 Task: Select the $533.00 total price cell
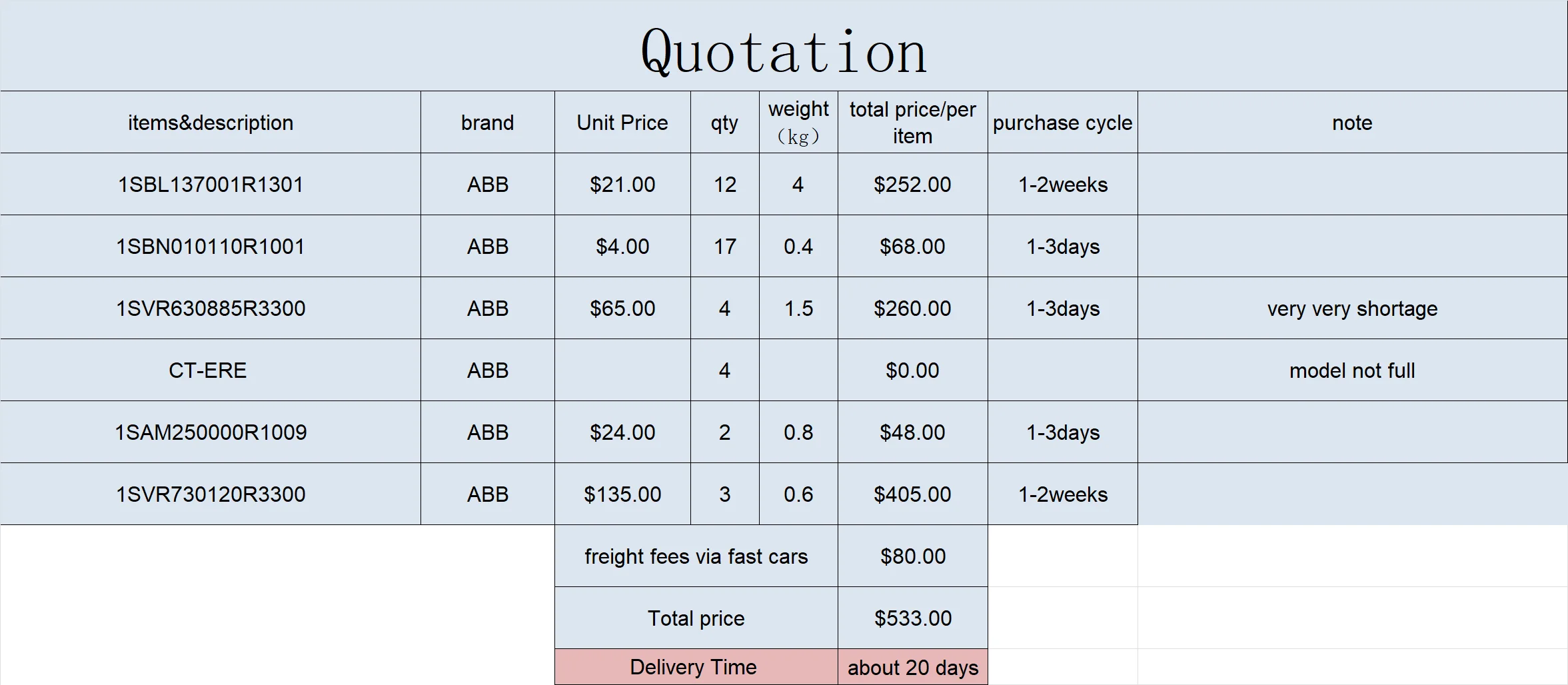[x=913, y=618]
